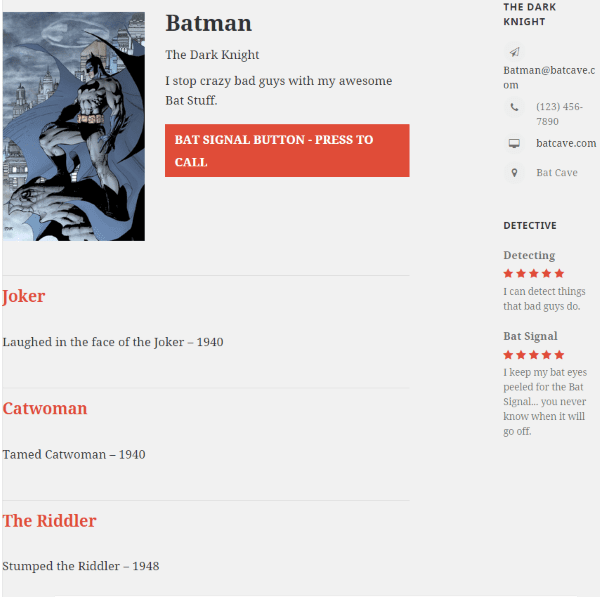Open The Riddler heading link
The width and height of the screenshot is (600, 597).
point(50,521)
